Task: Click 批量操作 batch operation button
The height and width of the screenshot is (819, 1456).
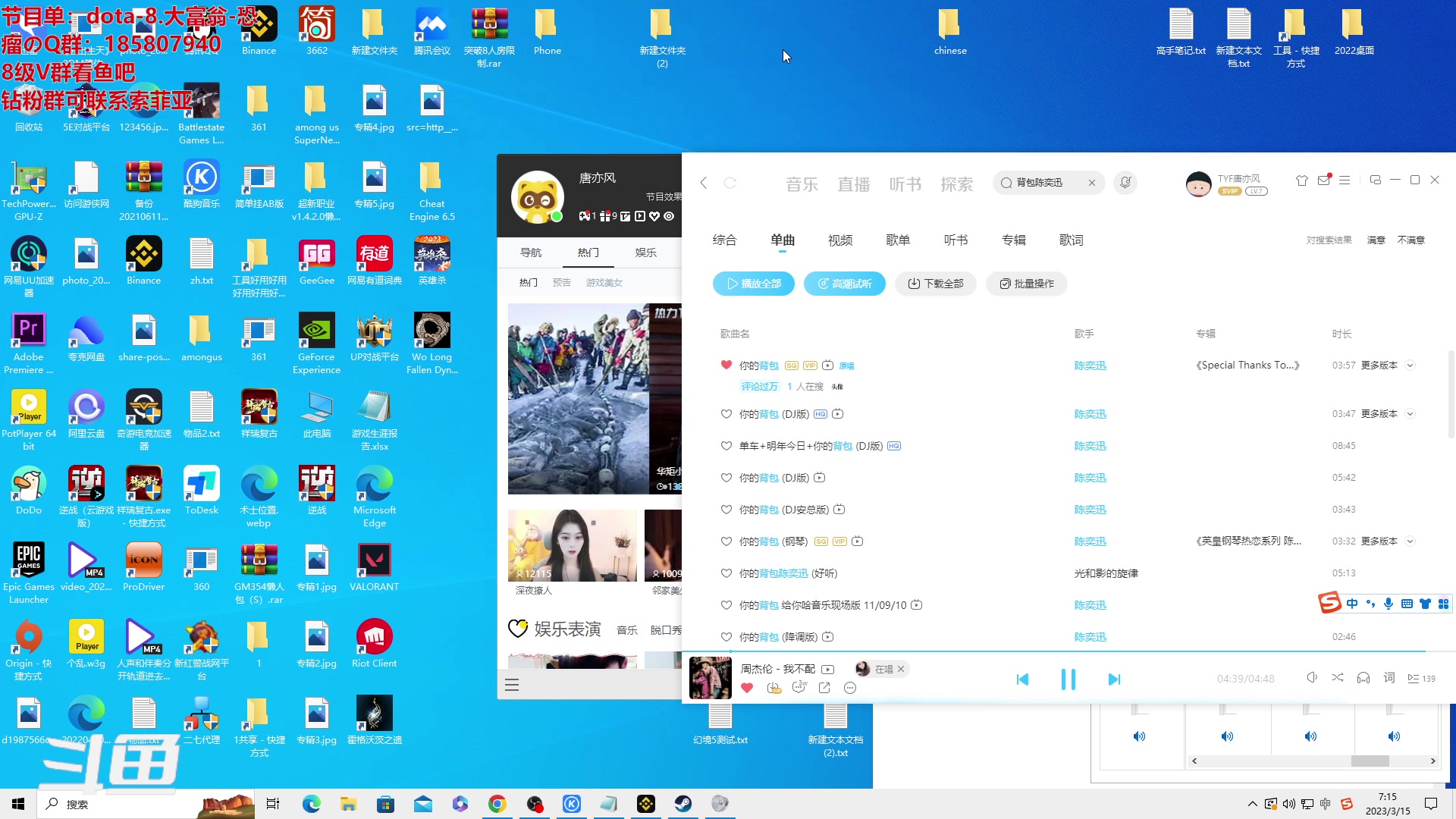Action: point(1027,284)
